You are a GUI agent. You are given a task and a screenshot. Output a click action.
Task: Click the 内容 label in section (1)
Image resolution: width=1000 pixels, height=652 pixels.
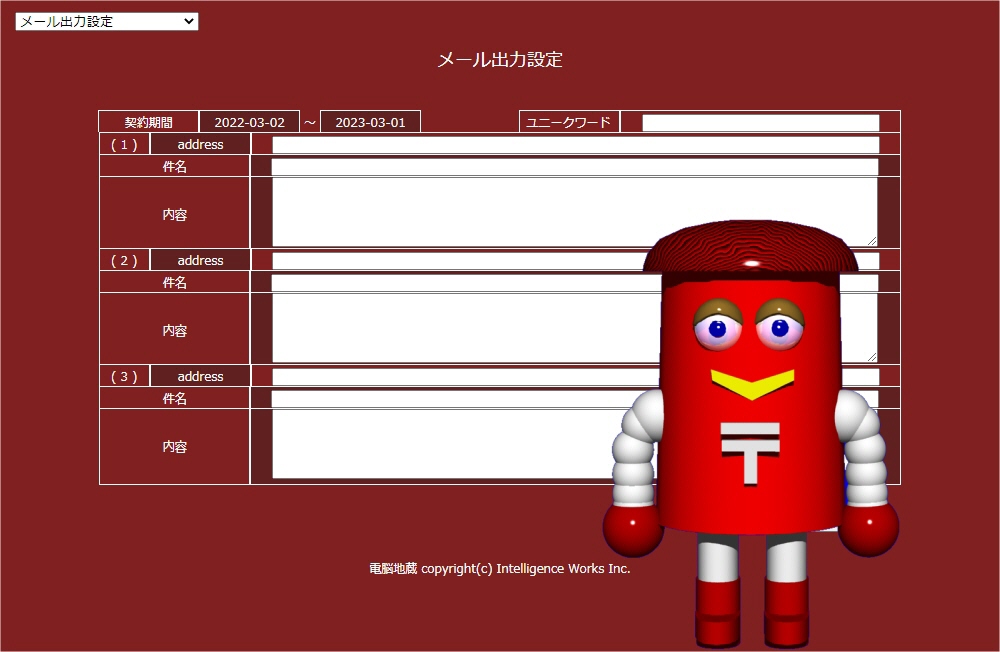[174, 214]
